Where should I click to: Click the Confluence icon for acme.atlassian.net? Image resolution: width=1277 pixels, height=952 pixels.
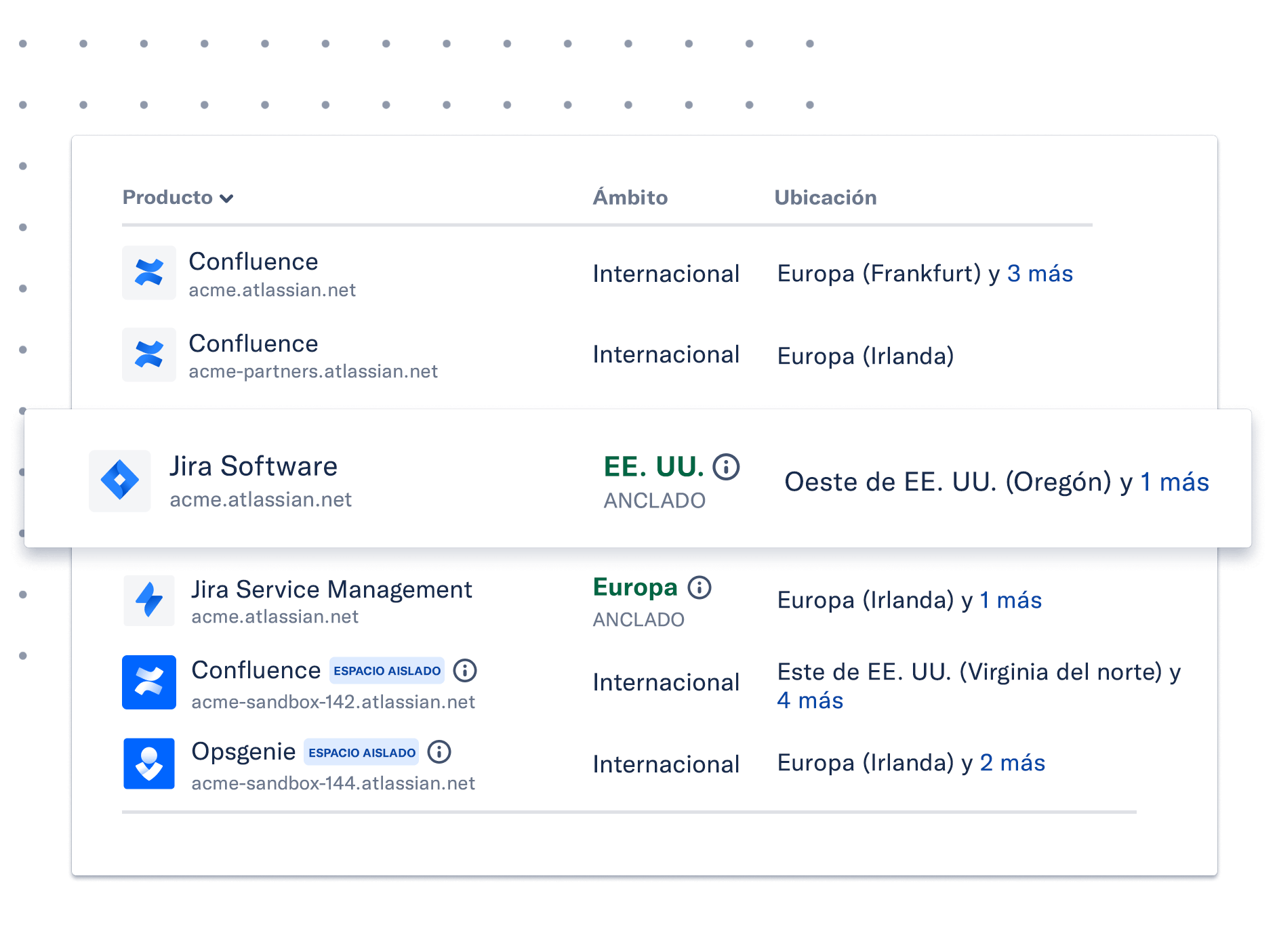point(149,273)
